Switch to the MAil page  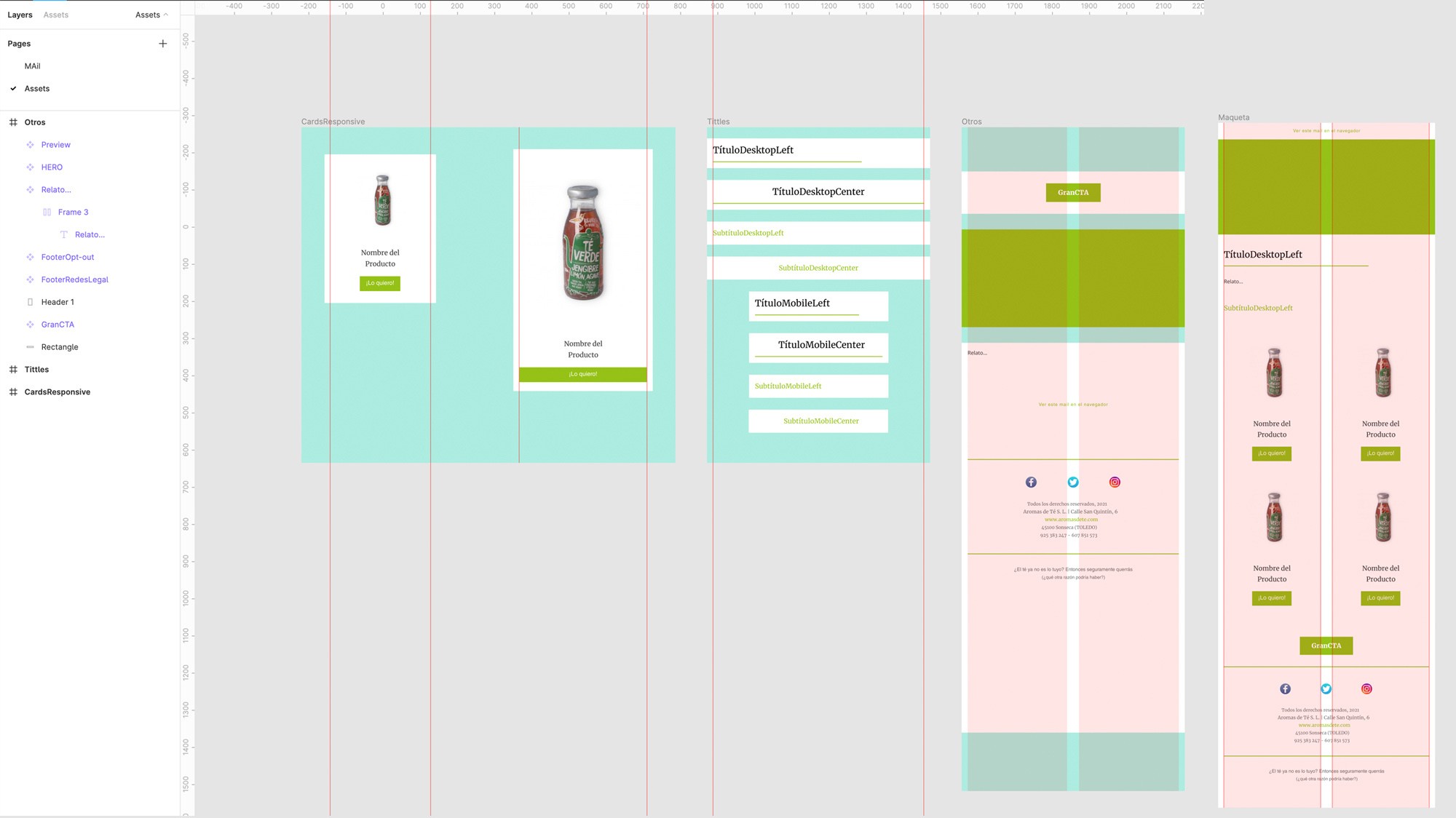click(x=33, y=66)
